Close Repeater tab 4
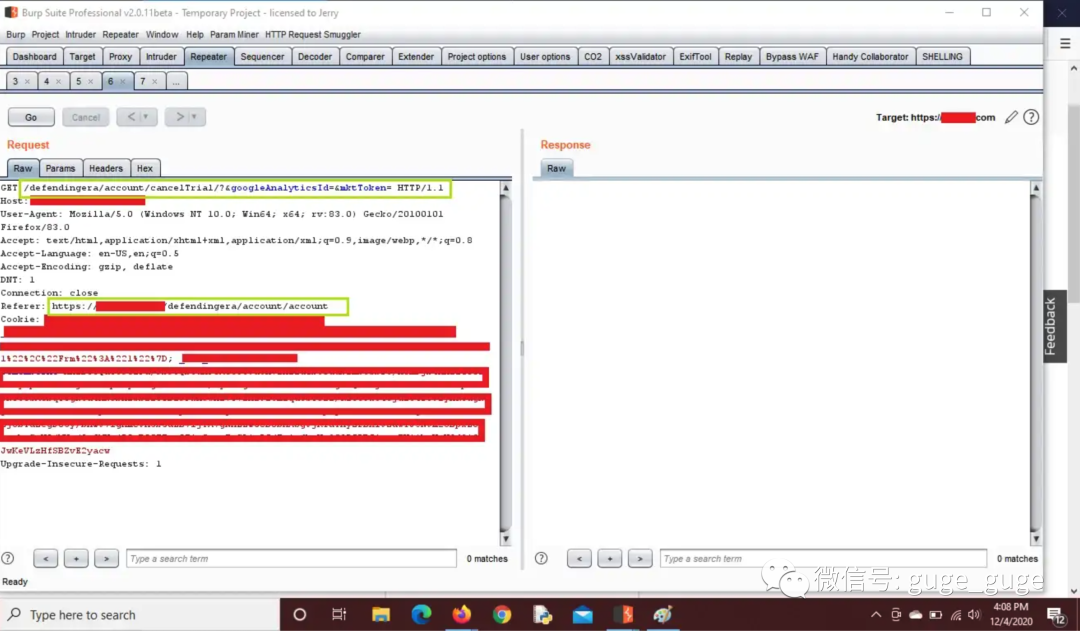Image resolution: width=1080 pixels, height=631 pixels. click(x=59, y=81)
